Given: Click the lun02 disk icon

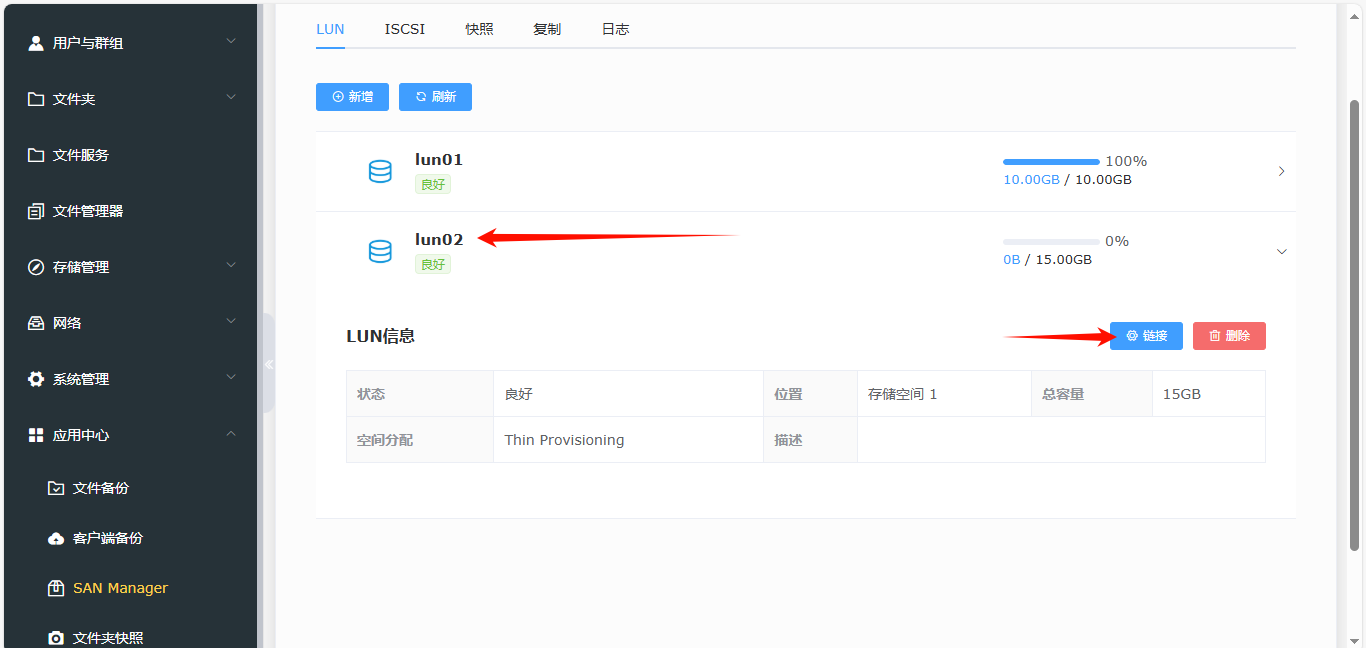Looking at the screenshot, I should click(380, 251).
